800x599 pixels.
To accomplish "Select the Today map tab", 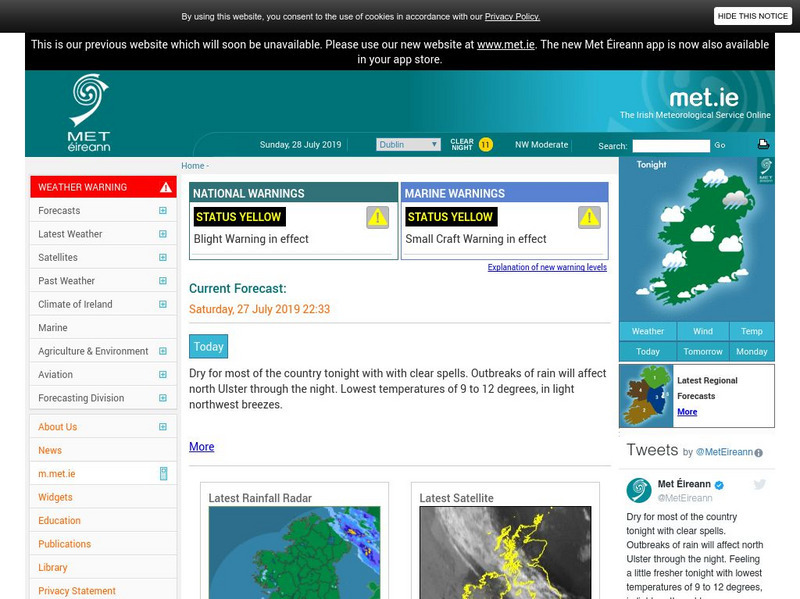I will (648, 352).
